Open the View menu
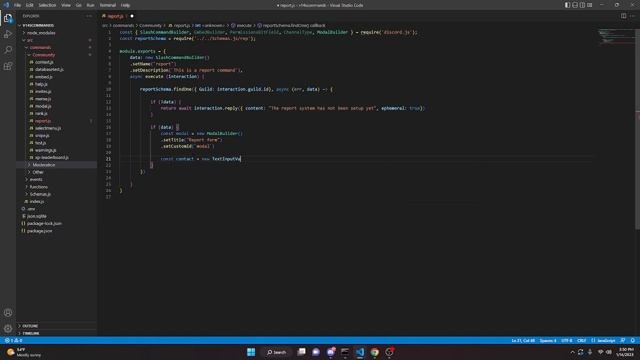Viewport: 640px width, 360px height. (66, 5)
